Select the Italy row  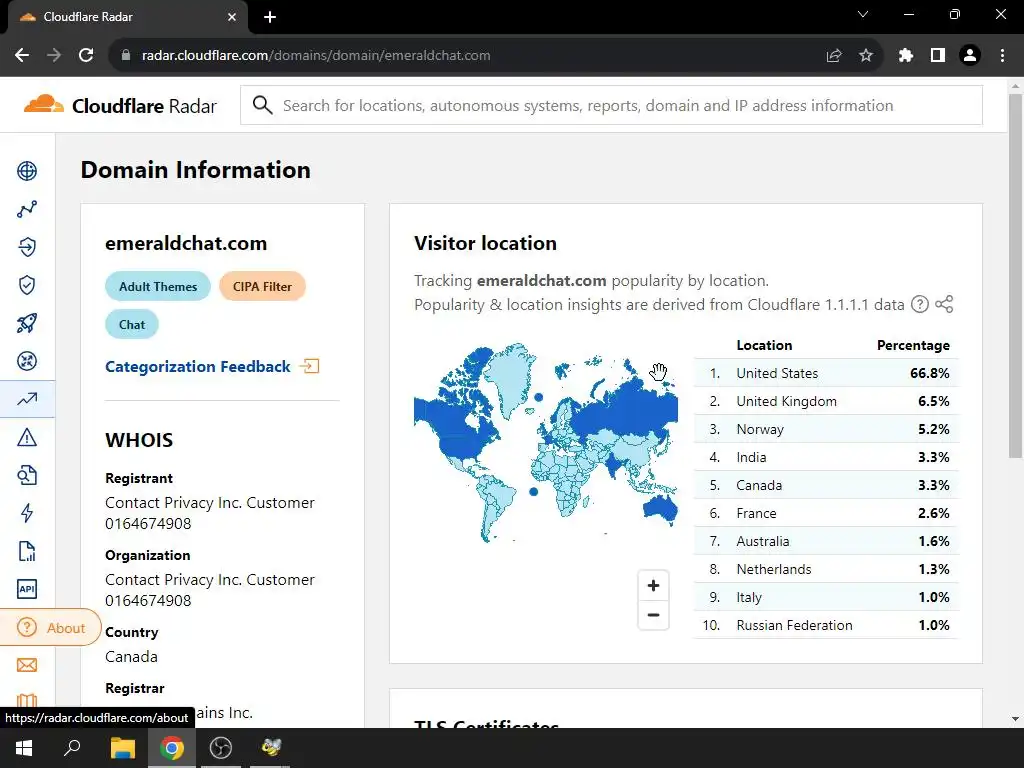click(826, 598)
